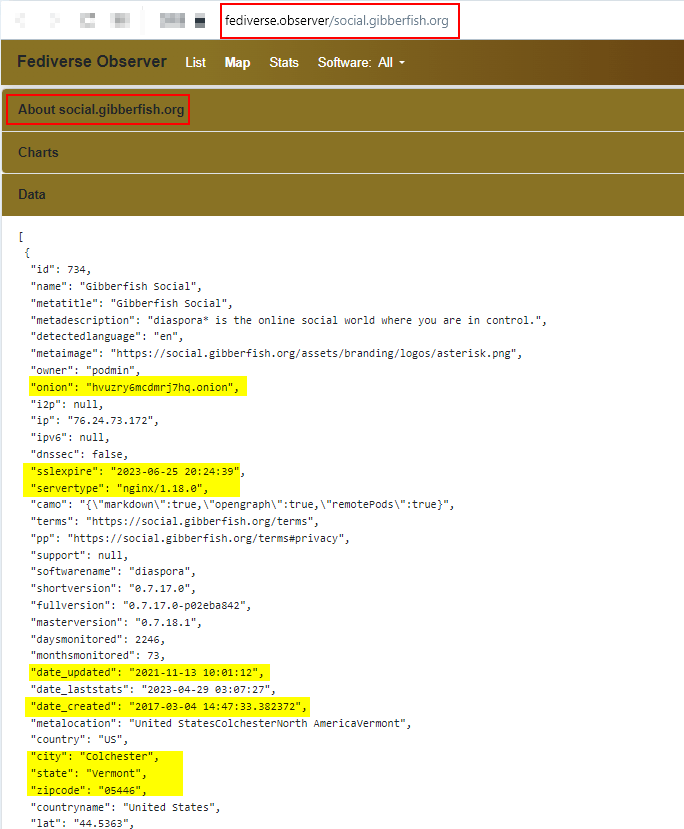This screenshot has width=684, height=829.
Task: Click the pp terms#privacy URL line
Action: point(190,539)
